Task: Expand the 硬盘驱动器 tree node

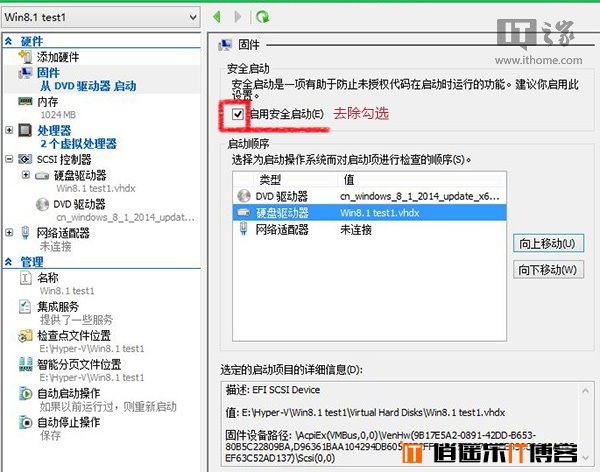Action: (x=26, y=175)
